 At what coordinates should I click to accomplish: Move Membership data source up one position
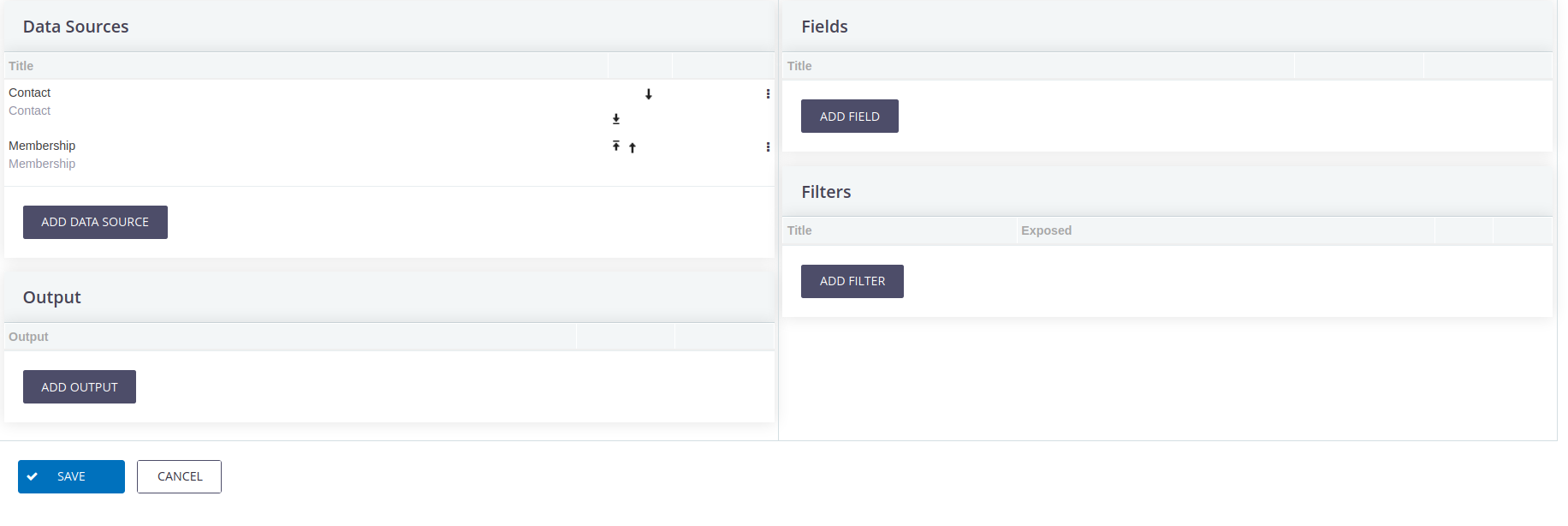[633, 147]
